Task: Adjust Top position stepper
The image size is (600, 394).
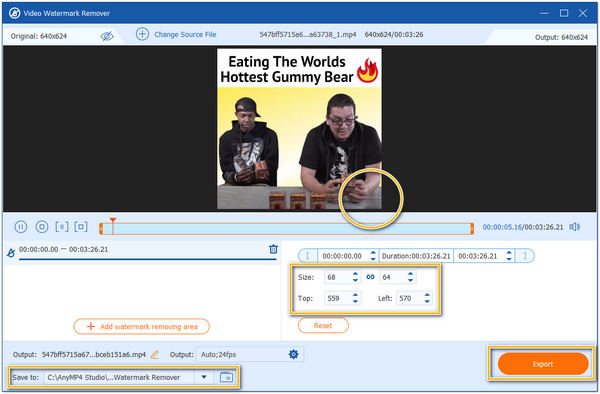Action: coord(355,298)
